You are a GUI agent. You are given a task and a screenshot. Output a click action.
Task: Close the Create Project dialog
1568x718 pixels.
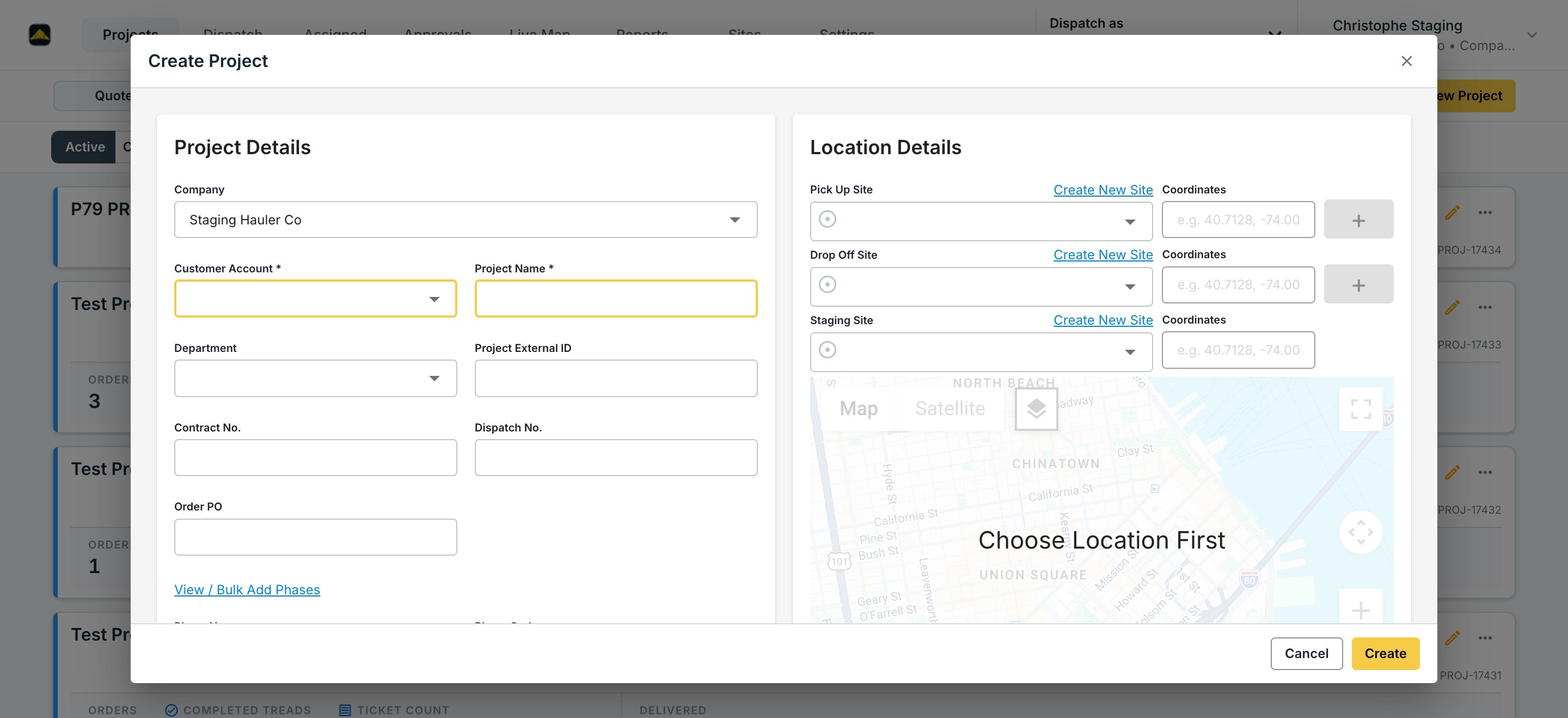click(1406, 61)
